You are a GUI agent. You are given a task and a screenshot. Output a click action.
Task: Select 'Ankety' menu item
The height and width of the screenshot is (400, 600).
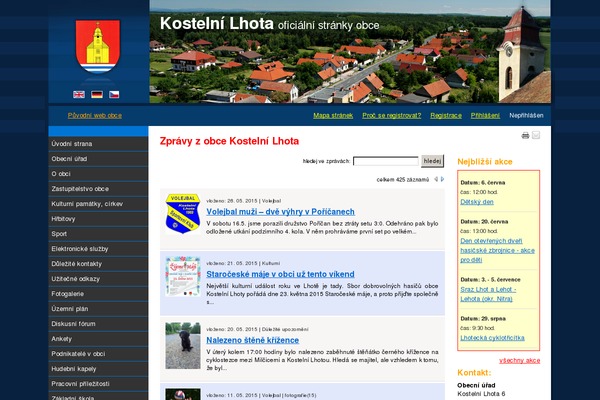(x=98, y=339)
